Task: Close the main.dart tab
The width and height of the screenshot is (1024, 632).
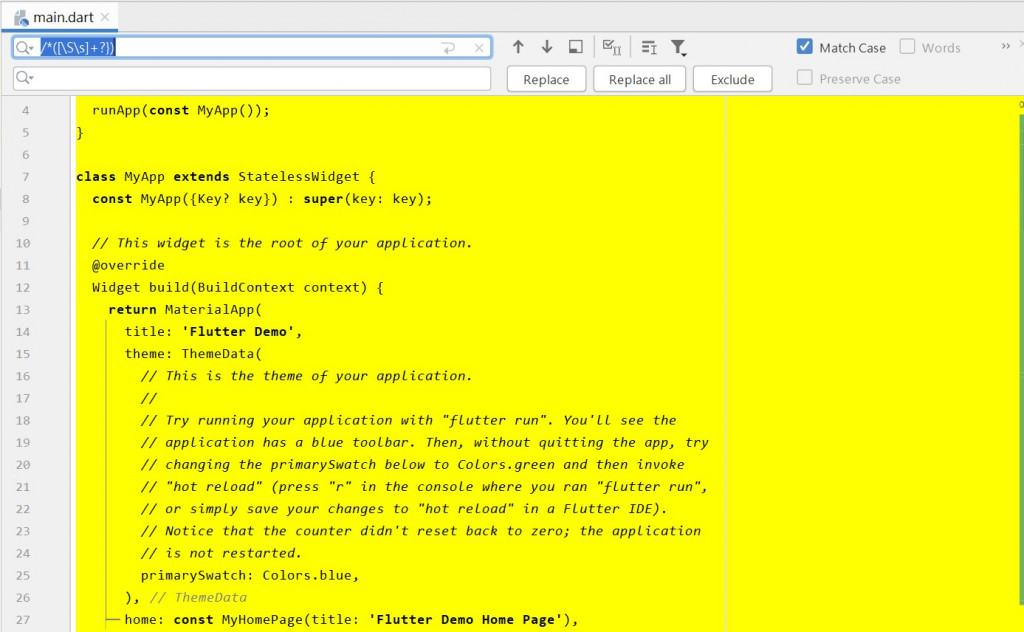Action: [x=104, y=18]
